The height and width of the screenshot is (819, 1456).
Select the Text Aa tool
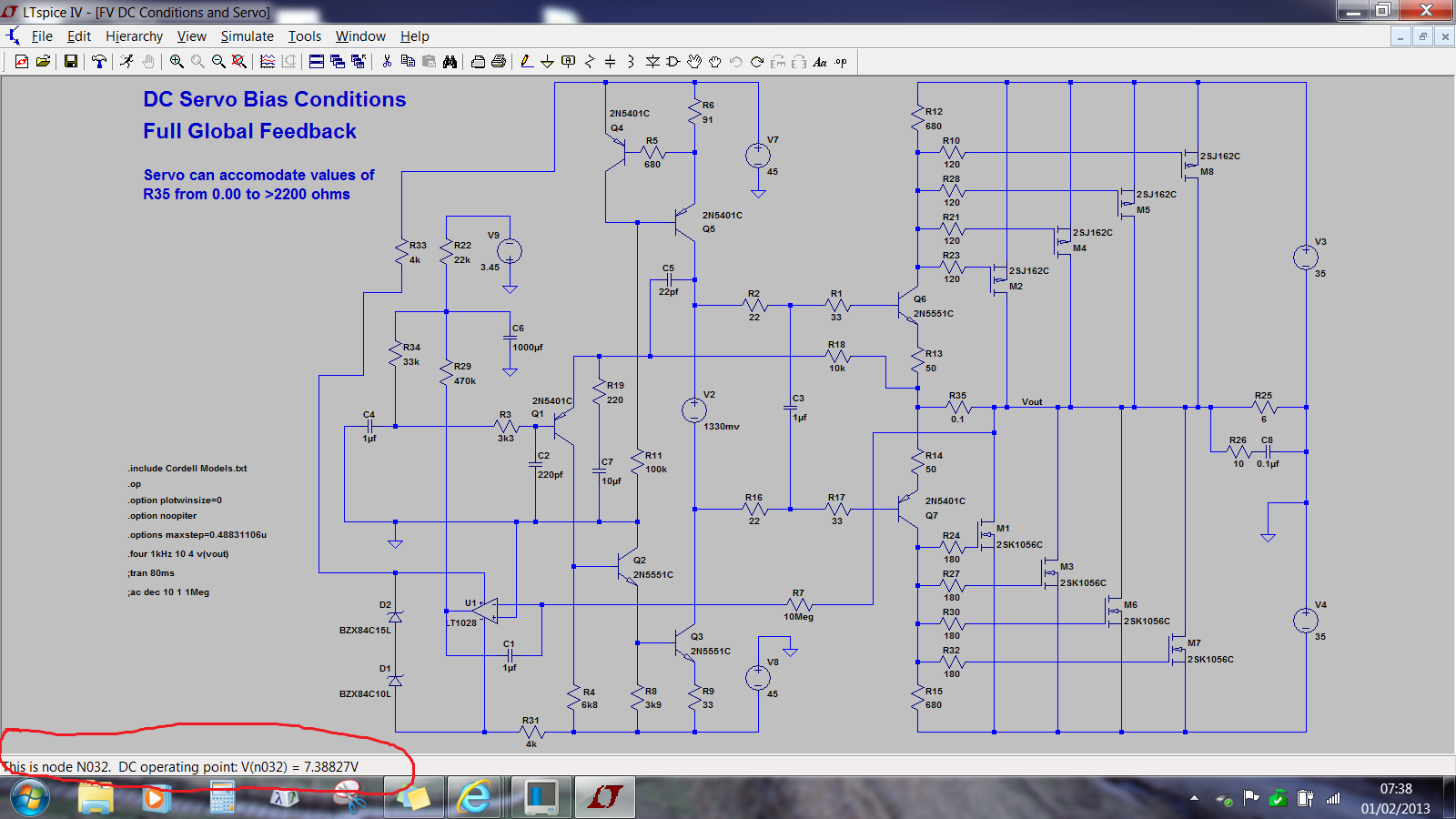coord(820,62)
